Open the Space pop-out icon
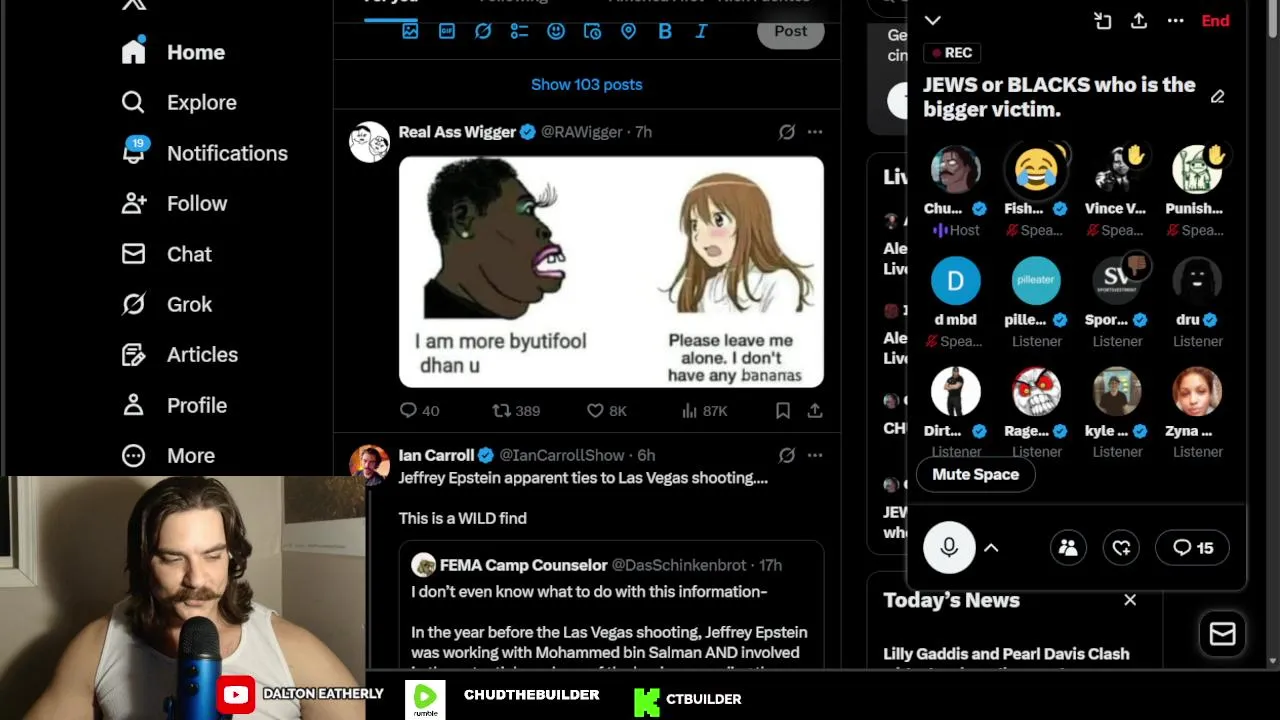The width and height of the screenshot is (1280, 720). tap(1103, 21)
